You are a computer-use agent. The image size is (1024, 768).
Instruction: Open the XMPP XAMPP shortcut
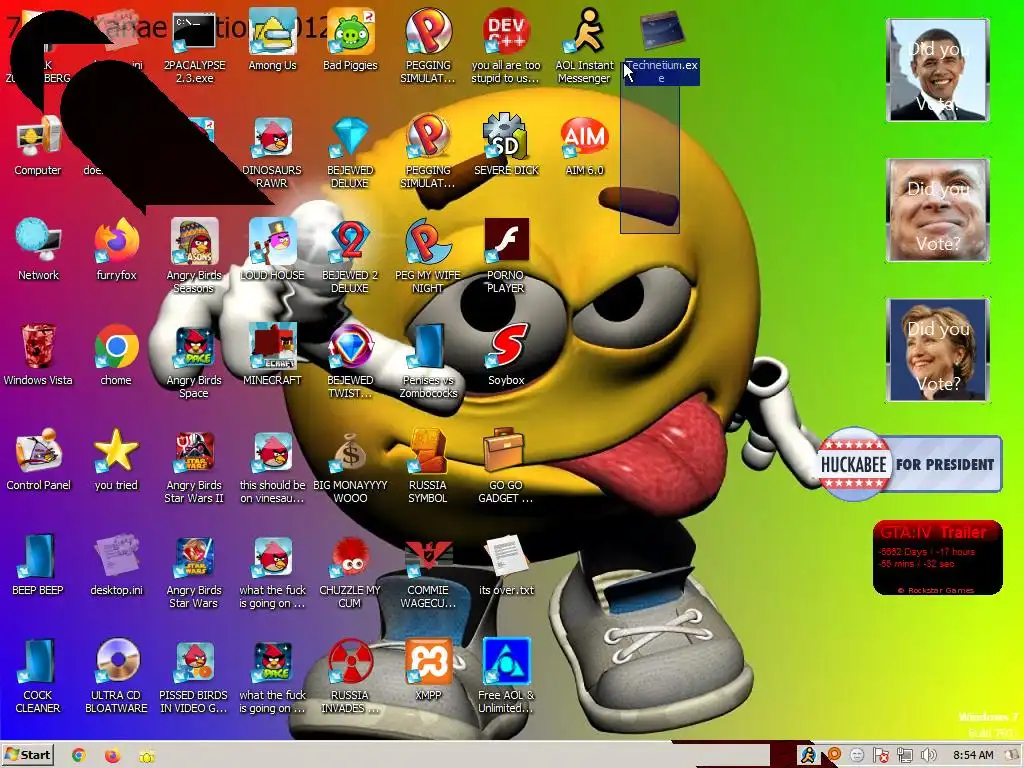428,671
